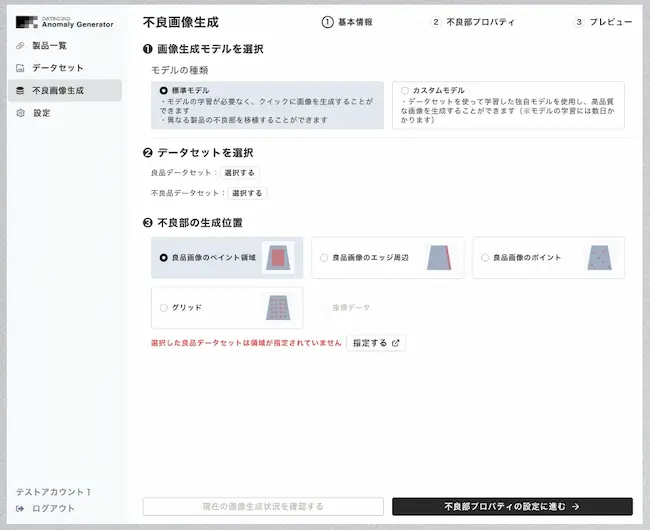Click the paint area preview thumbnail
This screenshot has height=530, width=650.
[279, 257]
